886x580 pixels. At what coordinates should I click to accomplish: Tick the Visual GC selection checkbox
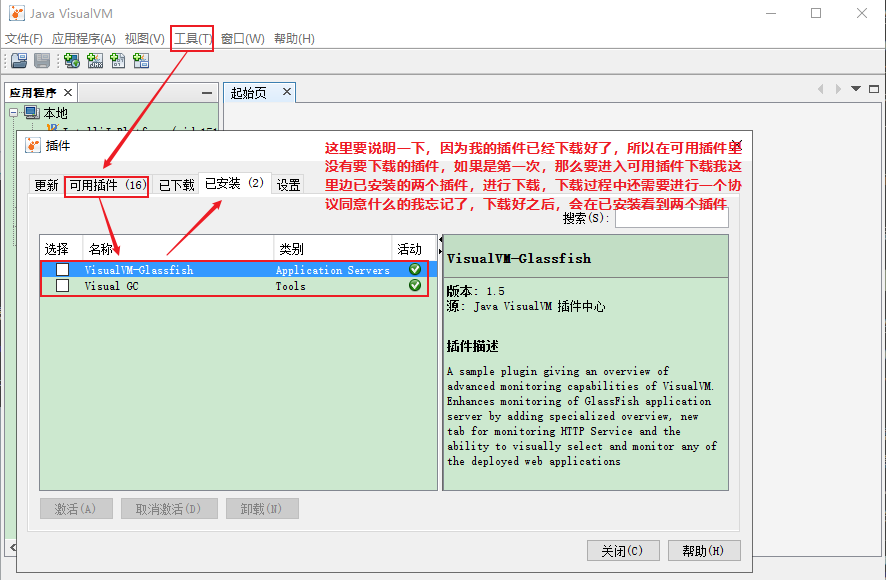click(63, 285)
